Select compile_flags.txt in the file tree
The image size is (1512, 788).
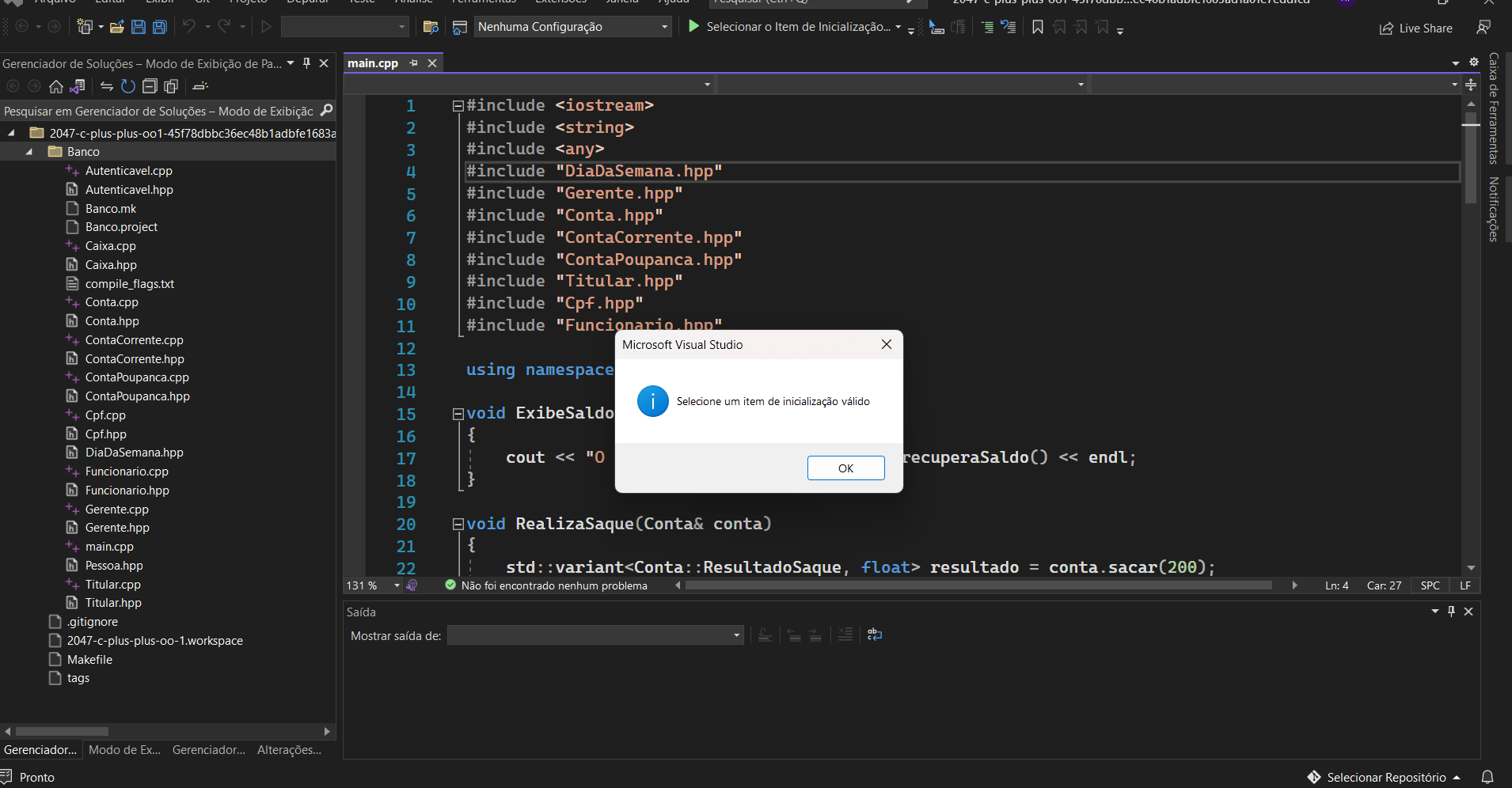coord(130,284)
